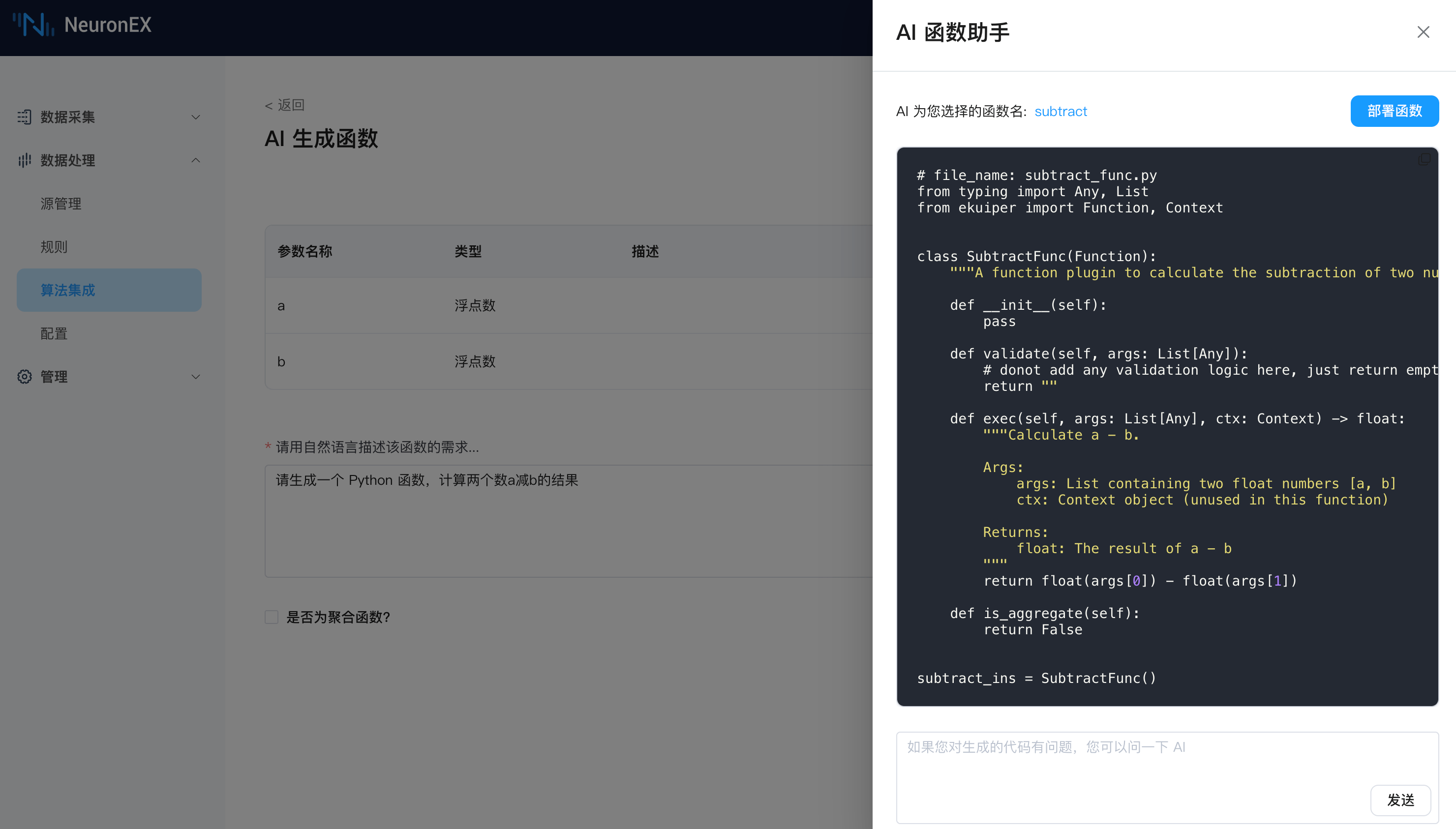Click the 数据采集 sidebar icon
Screen dimensions: 1456x829
(25, 118)
